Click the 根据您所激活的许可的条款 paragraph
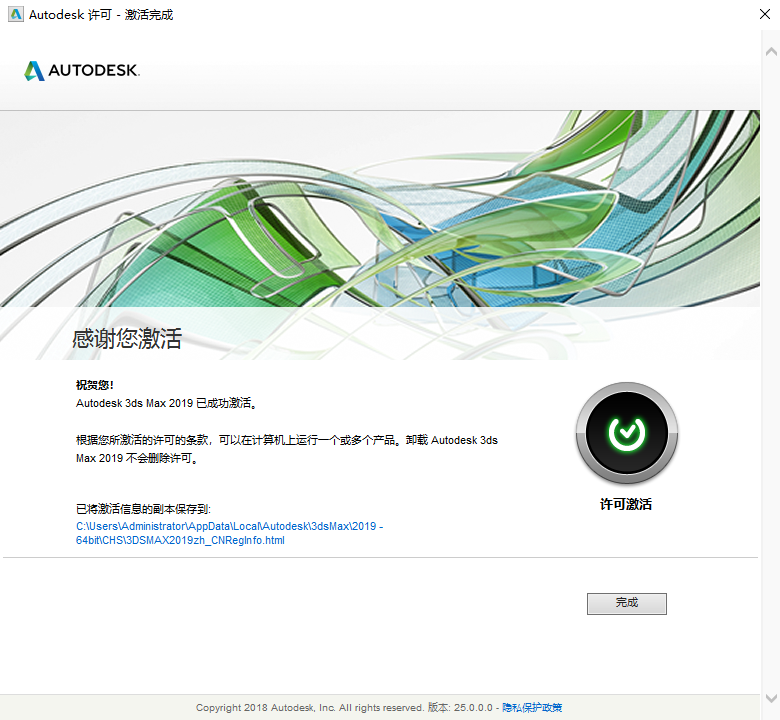This screenshot has height=720, width=780. point(287,449)
